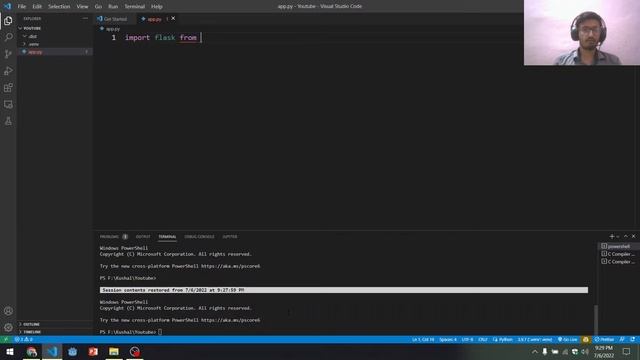Image resolution: width=640 pixels, height=360 pixels.
Task: Open the File menu
Action: click(x=22, y=6)
